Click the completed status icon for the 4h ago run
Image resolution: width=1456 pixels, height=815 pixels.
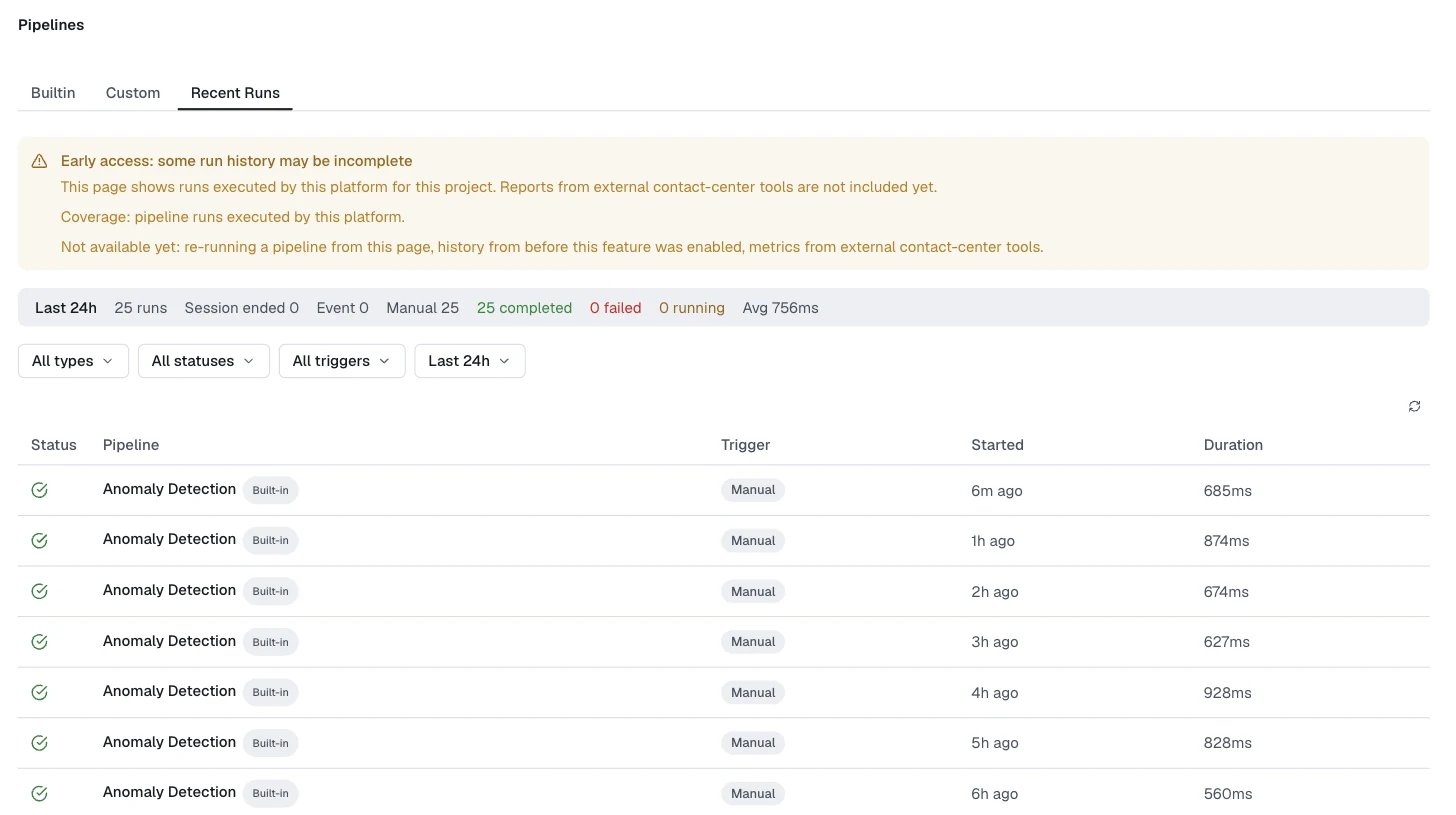click(x=40, y=692)
